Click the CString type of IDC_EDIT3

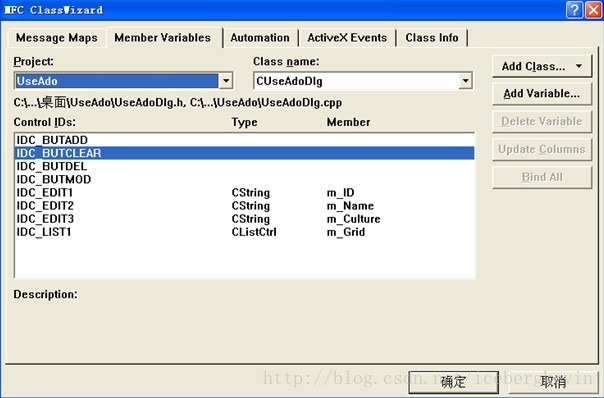(x=251, y=218)
